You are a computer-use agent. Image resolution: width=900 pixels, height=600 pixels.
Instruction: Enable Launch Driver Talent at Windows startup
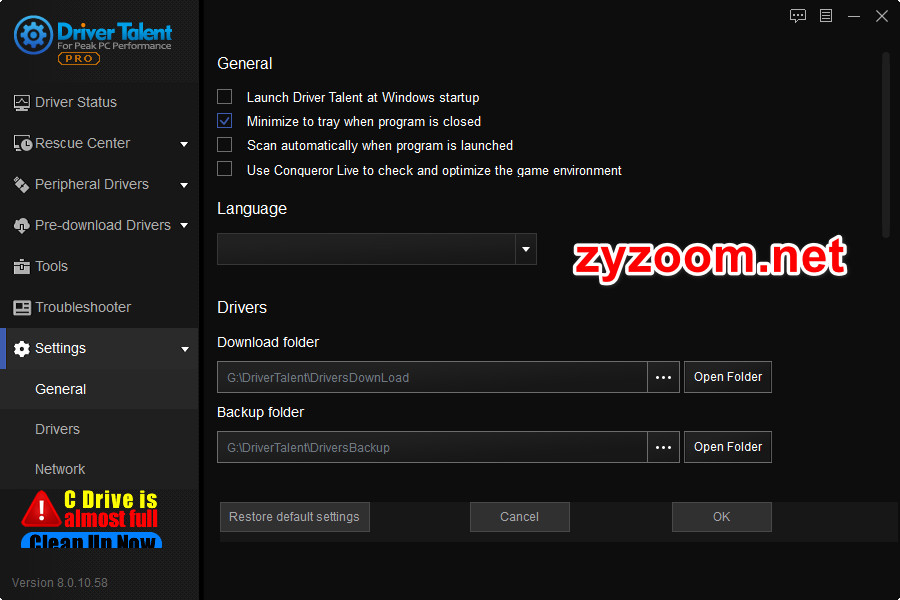[x=224, y=96]
